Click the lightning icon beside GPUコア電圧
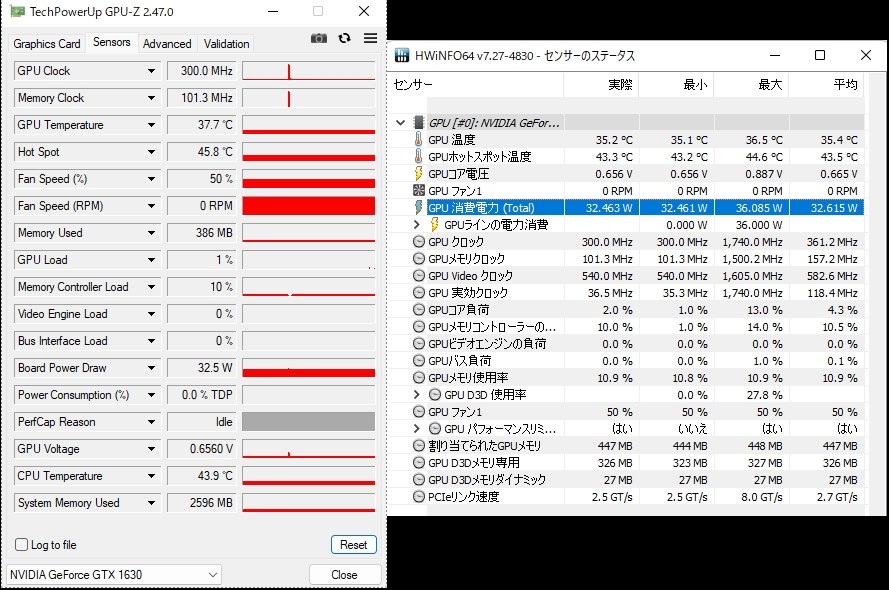 pos(418,173)
